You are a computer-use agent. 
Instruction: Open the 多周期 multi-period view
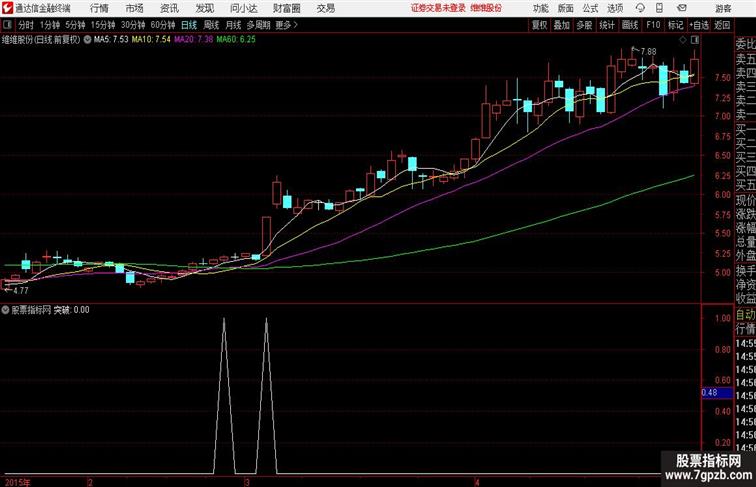point(259,25)
